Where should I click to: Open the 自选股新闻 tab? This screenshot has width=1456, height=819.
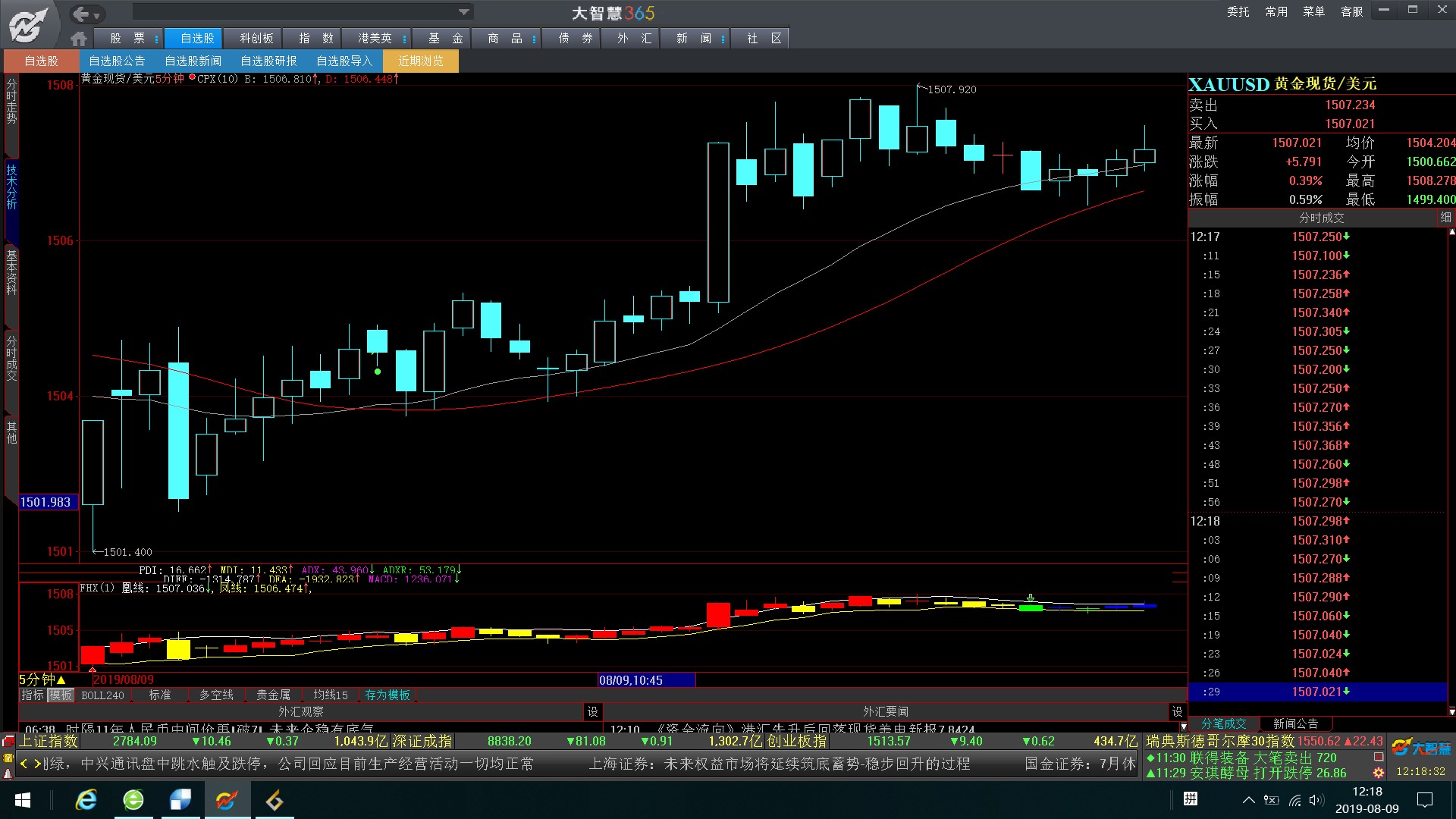coord(193,61)
